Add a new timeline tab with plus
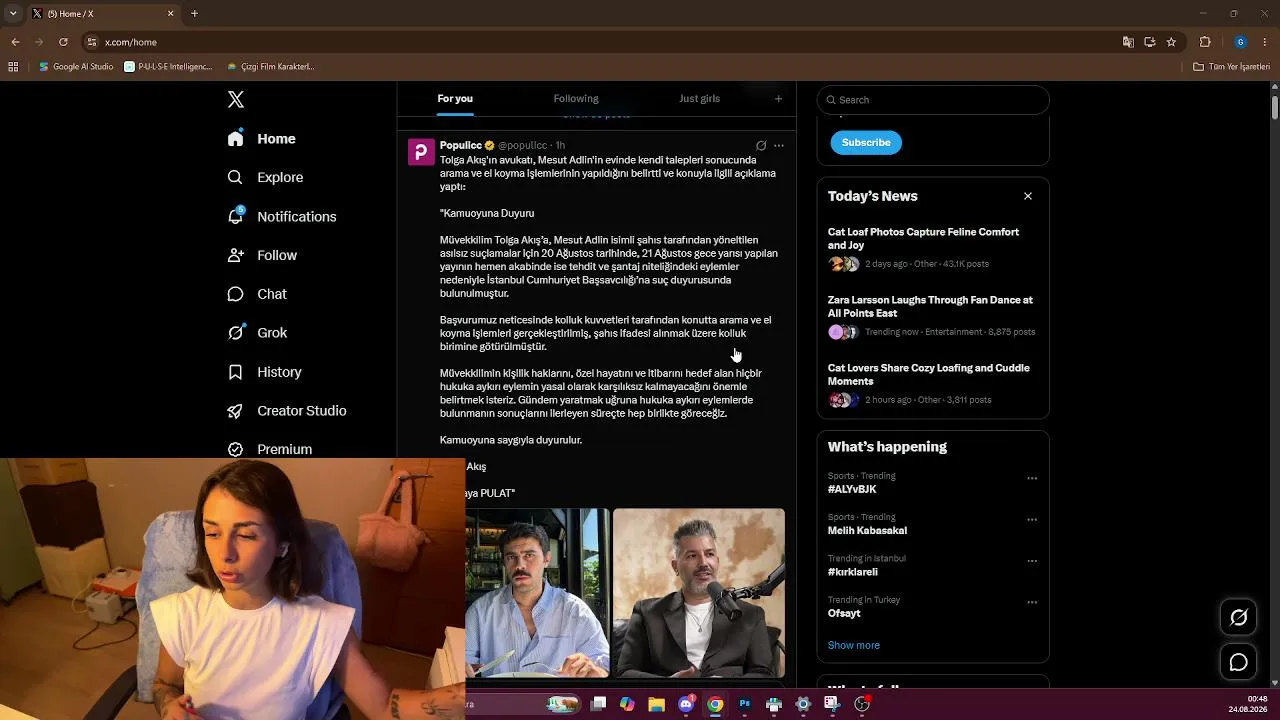Screen dimensions: 1280x720 point(778,99)
